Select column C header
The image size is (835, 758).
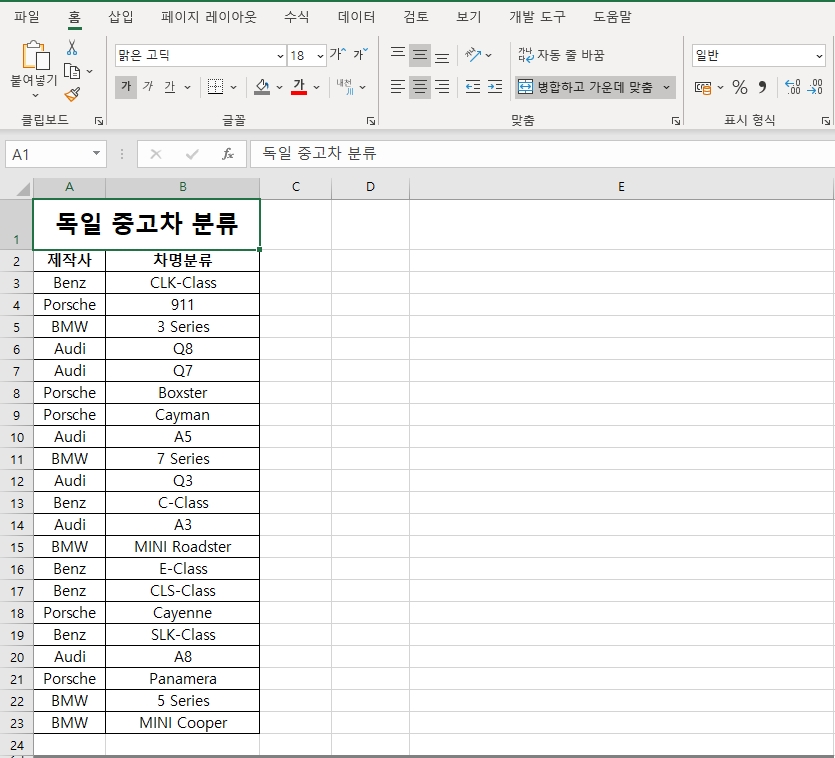click(x=296, y=187)
